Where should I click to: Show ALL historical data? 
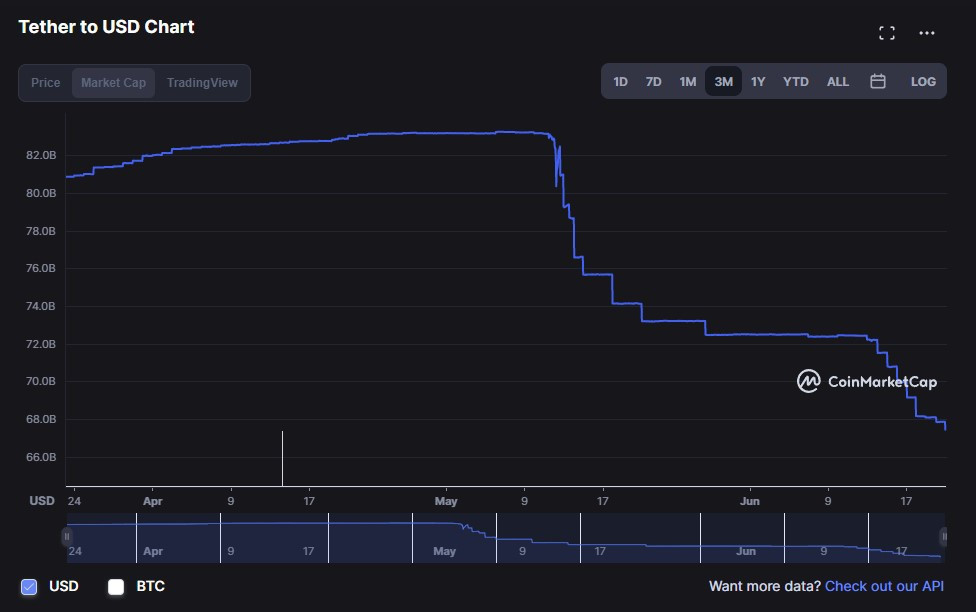[x=837, y=81]
